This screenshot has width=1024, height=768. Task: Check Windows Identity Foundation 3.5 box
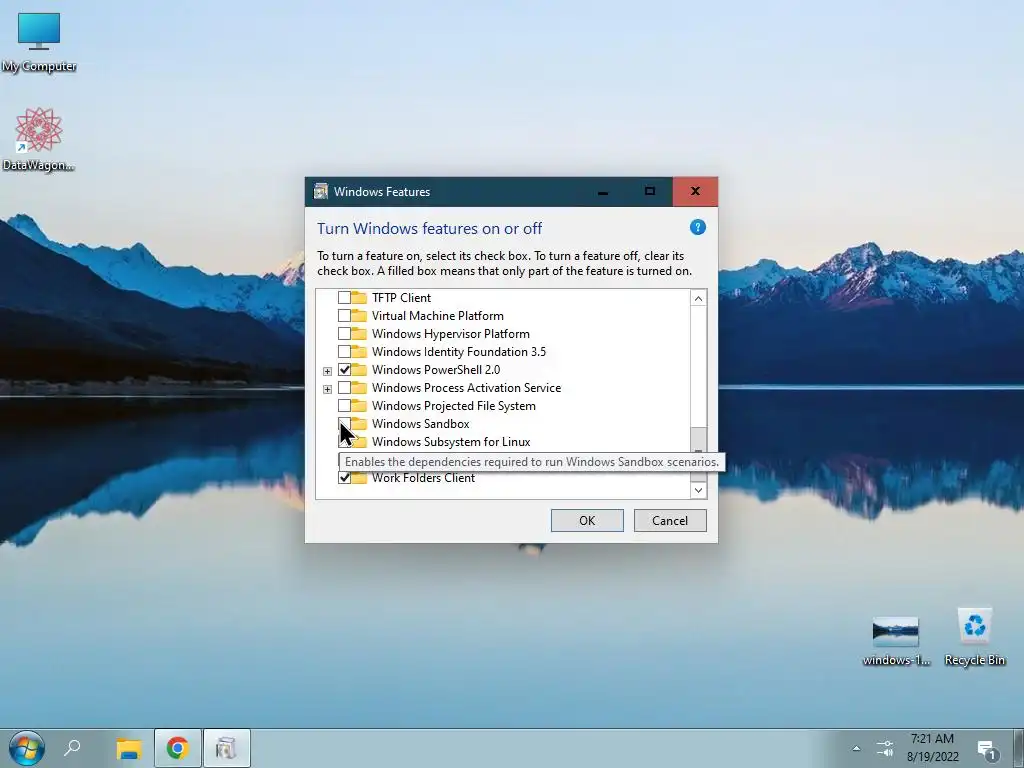pos(344,351)
